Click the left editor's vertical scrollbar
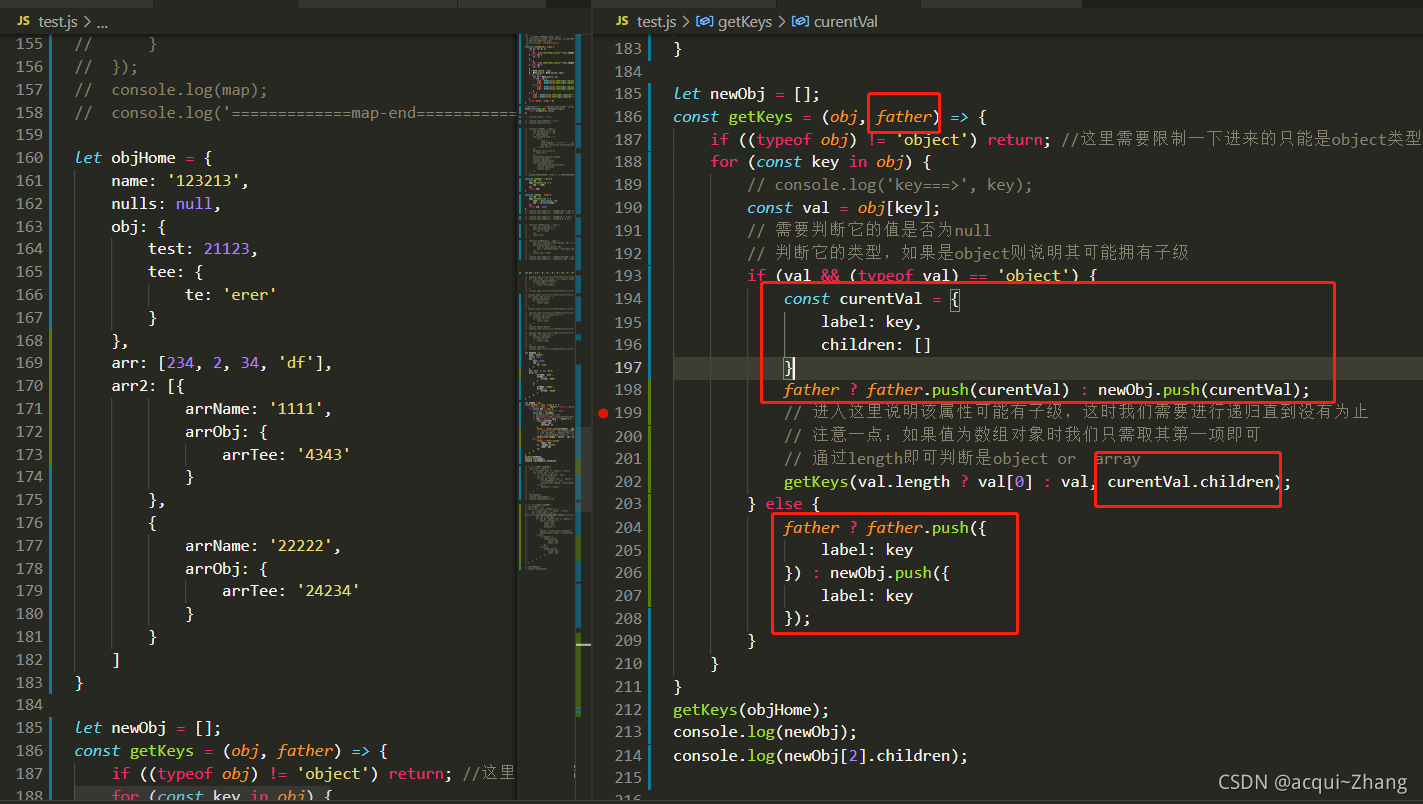Viewport: 1423px width, 804px height. [x=584, y=418]
